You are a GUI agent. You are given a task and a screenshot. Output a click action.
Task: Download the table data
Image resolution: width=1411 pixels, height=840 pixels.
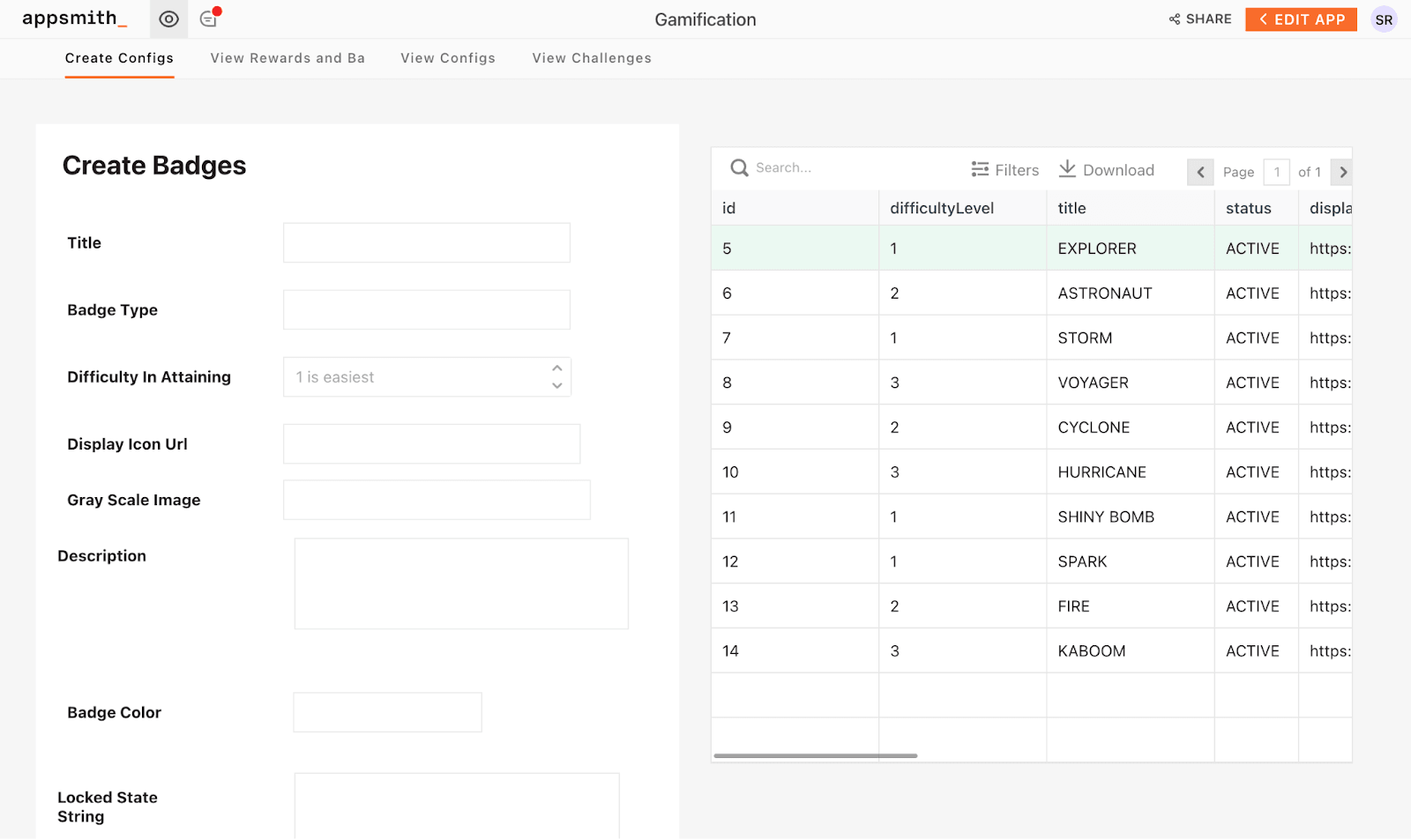click(x=1107, y=170)
